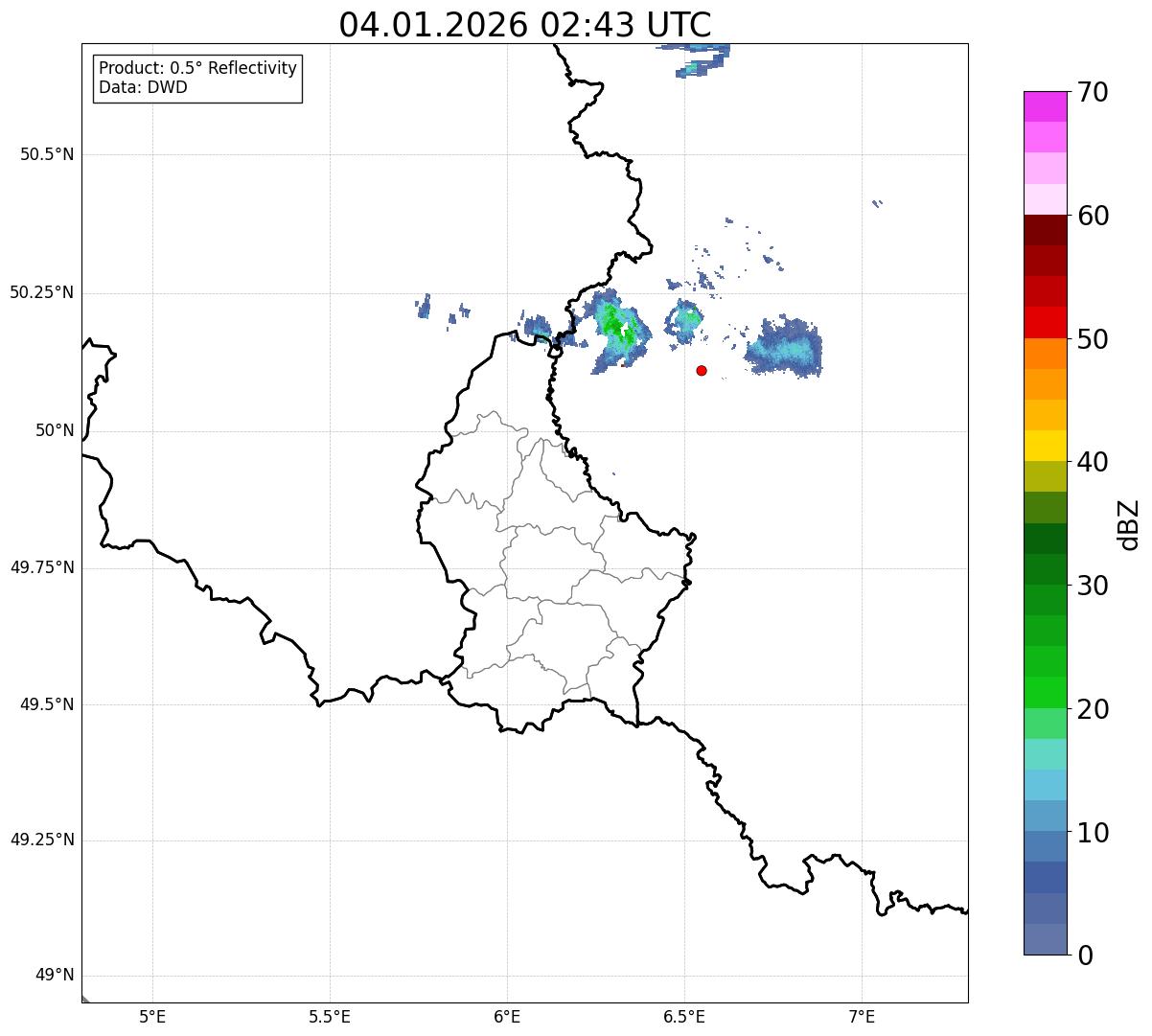
Task: Click the 50.5°N latitude label
Action: (46, 154)
